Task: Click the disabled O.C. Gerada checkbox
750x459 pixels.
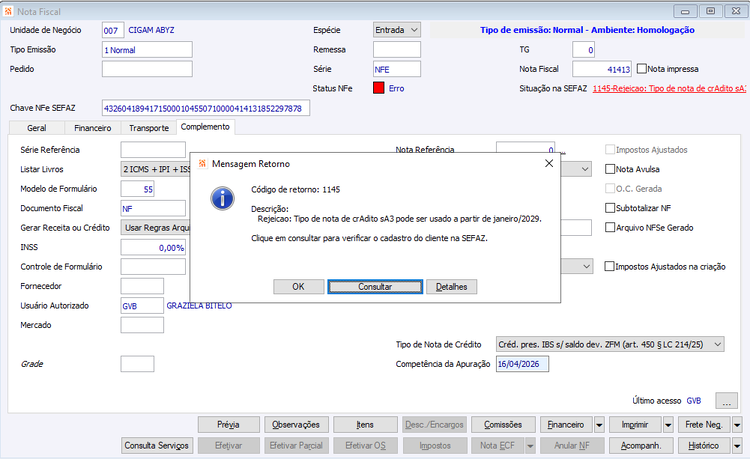Action: pos(610,188)
